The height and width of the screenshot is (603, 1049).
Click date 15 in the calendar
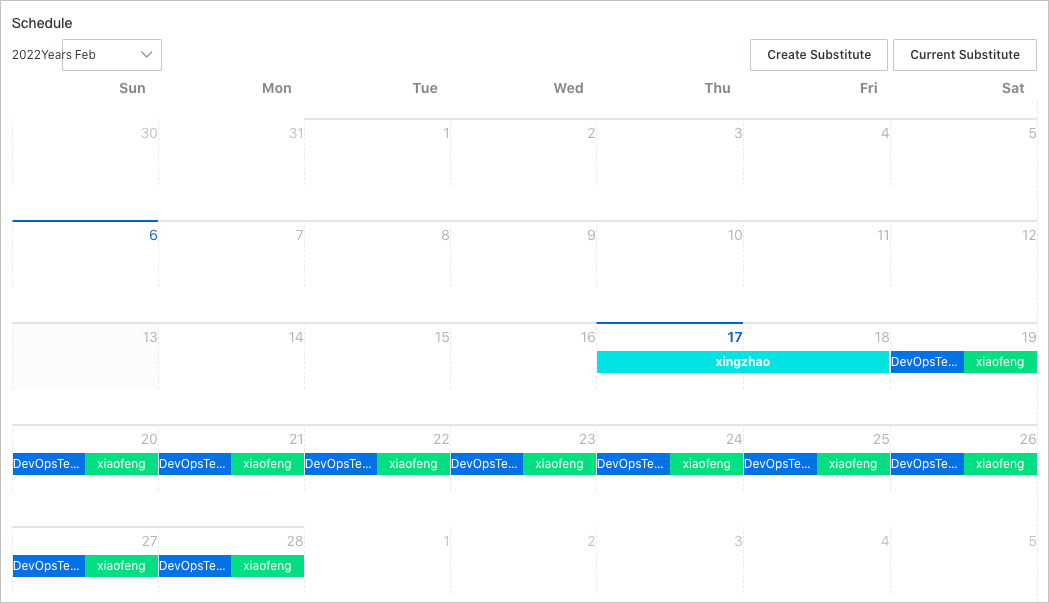[442, 337]
